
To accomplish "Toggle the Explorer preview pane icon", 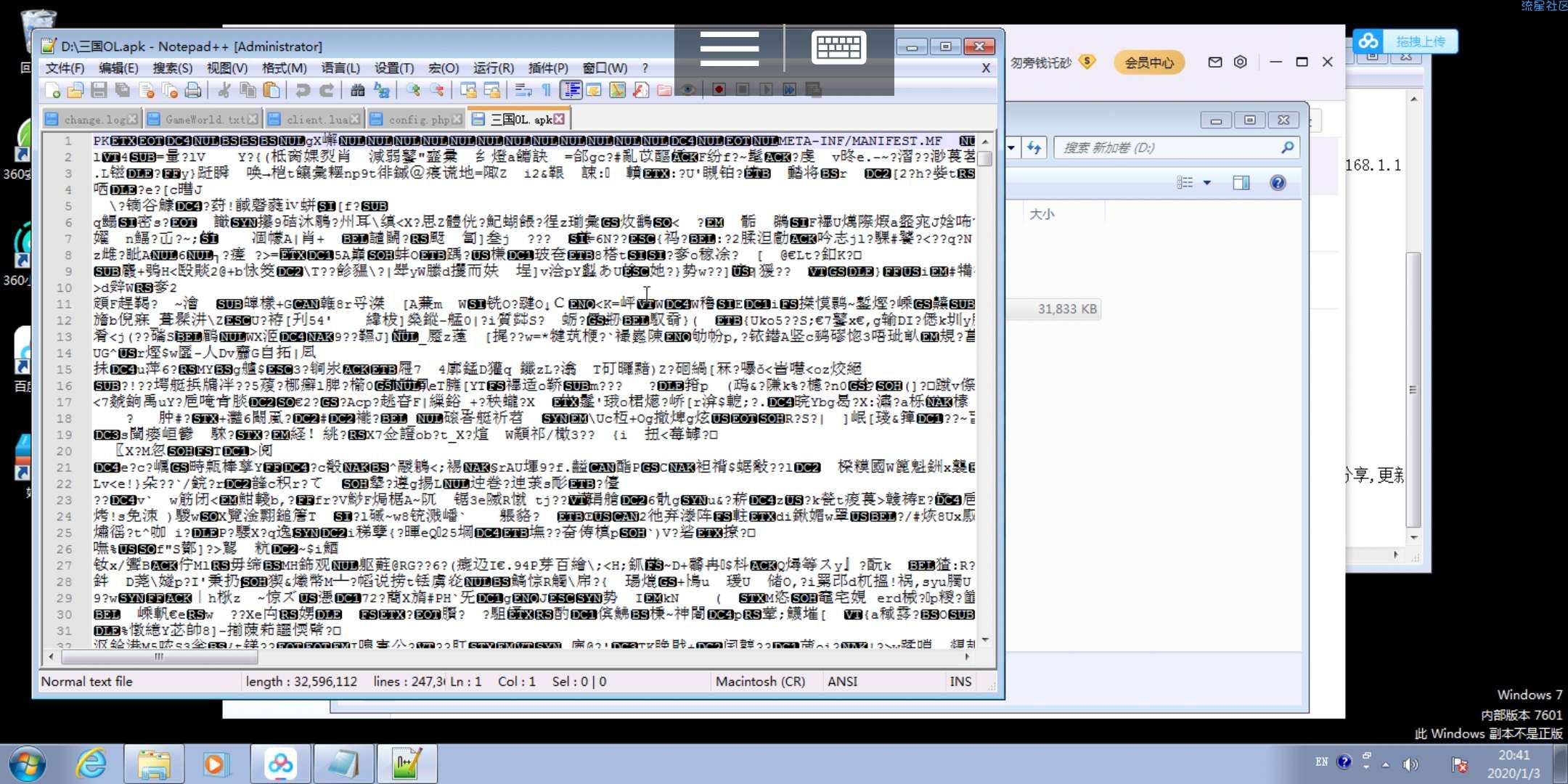I will [x=1241, y=183].
